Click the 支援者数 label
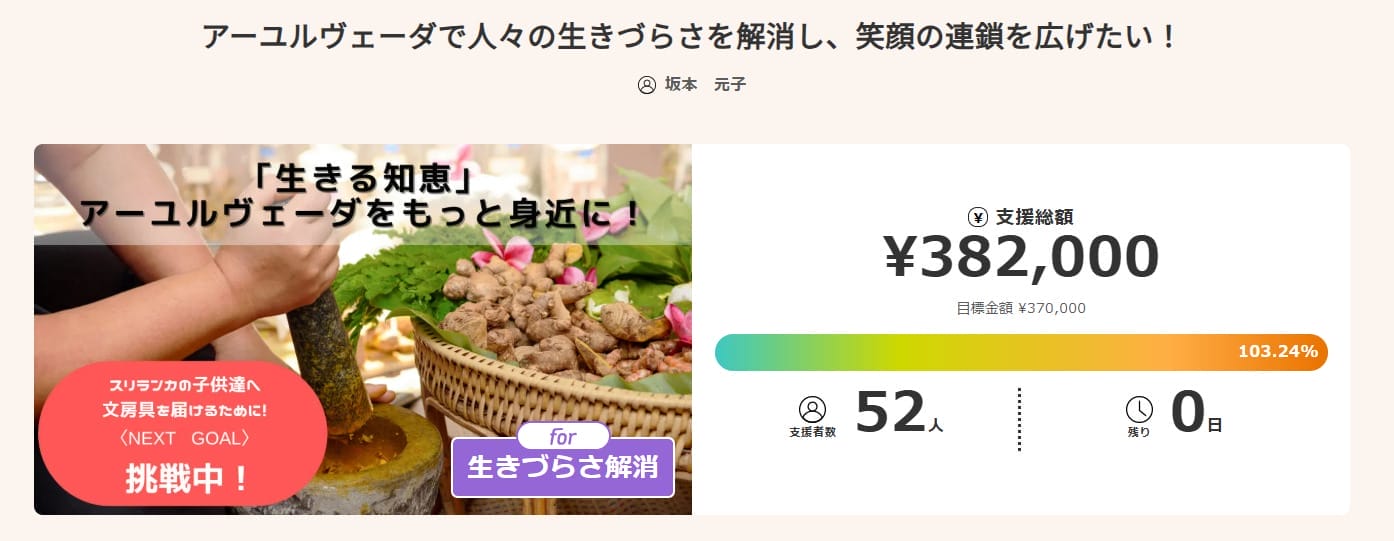 [x=812, y=432]
